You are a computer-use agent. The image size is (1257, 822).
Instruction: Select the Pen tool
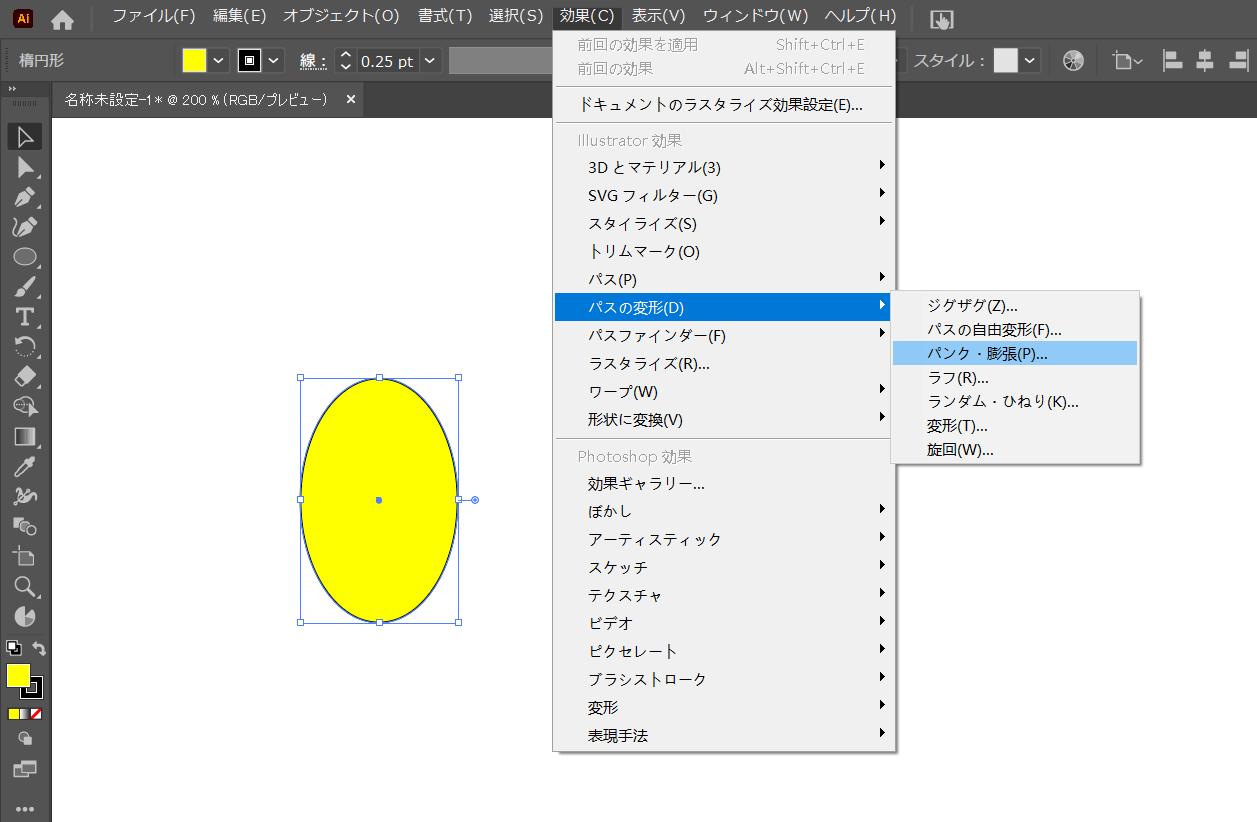[25, 197]
